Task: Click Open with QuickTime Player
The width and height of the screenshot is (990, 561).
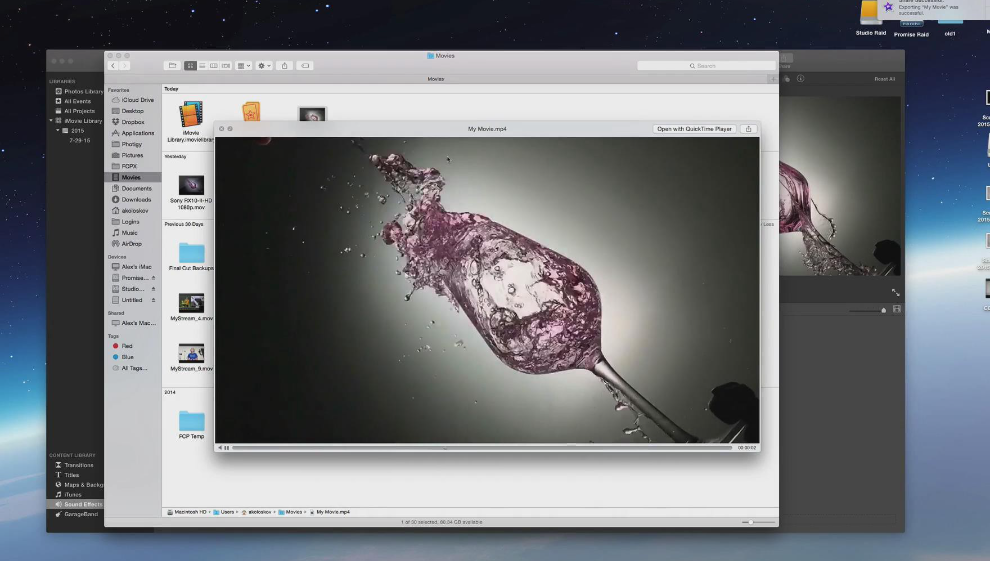Action: click(695, 129)
